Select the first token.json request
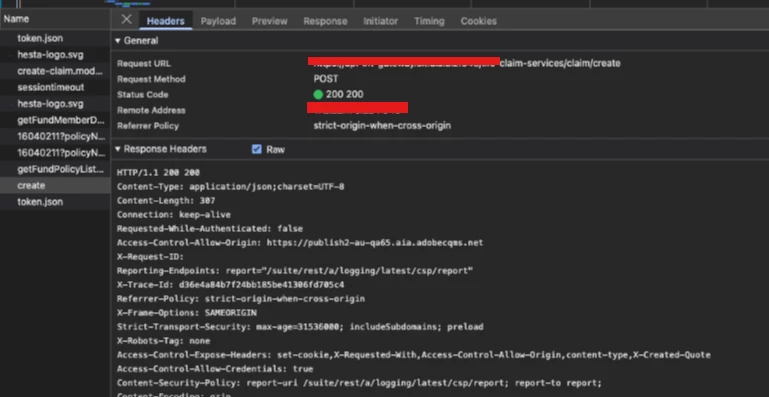This screenshot has height=397, width=769. [x=55, y=38]
